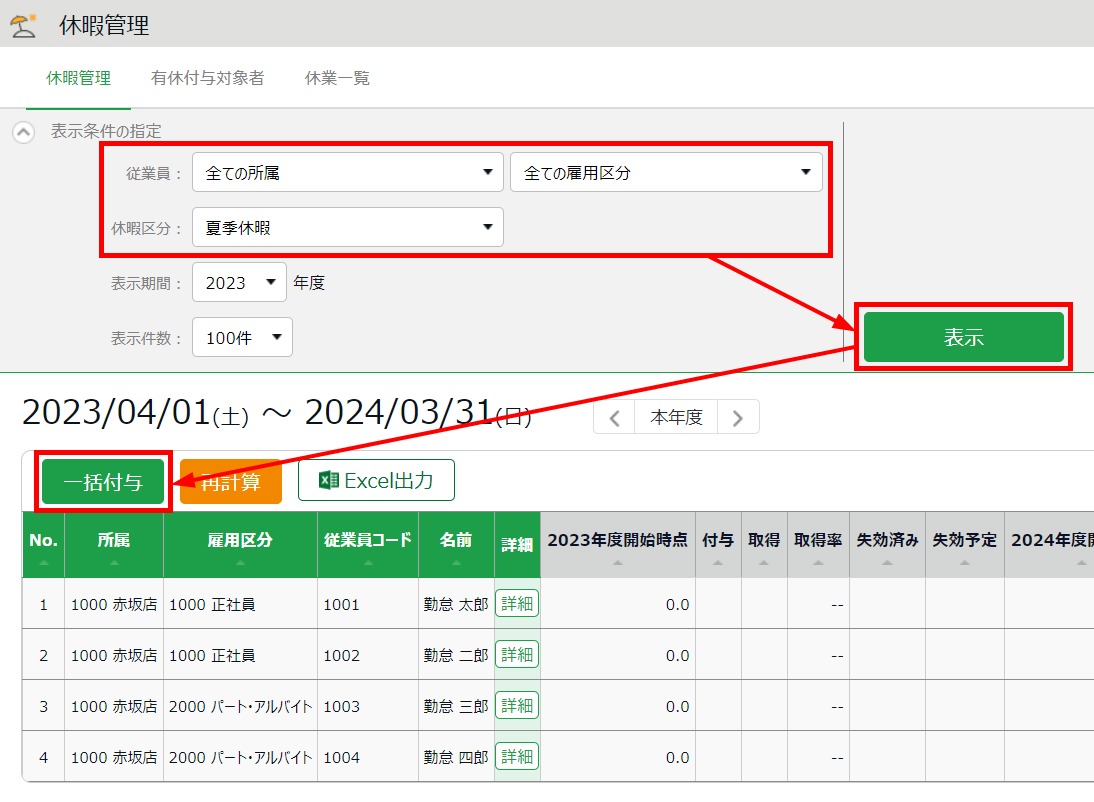Sort by No. column arrow
1094x802 pixels.
(x=43, y=563)
